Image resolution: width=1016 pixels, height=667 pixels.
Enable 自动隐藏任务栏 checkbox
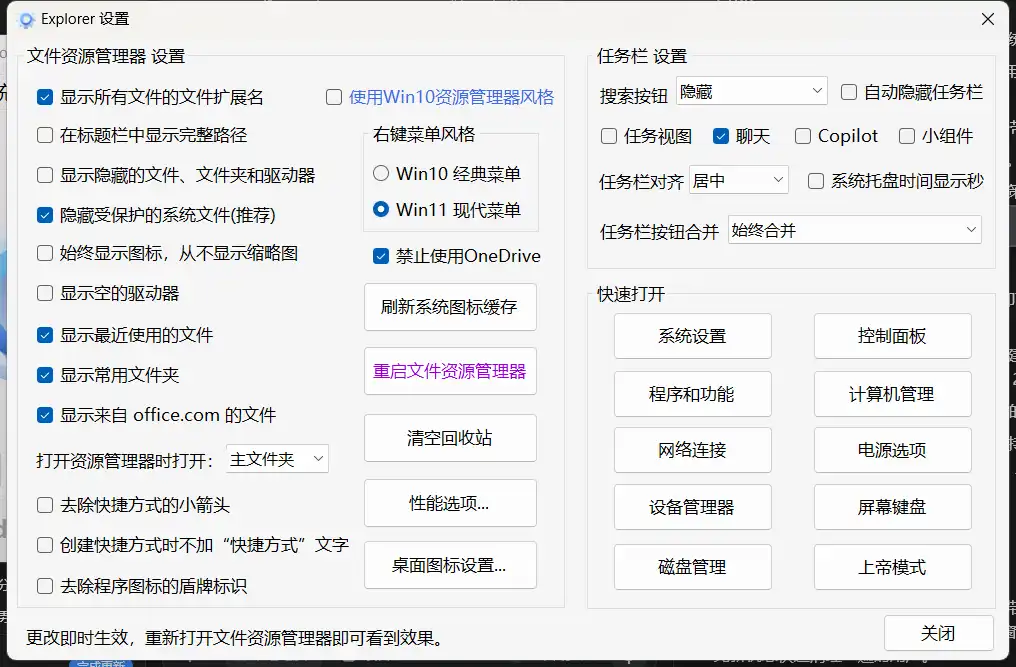tap(849, 92)
